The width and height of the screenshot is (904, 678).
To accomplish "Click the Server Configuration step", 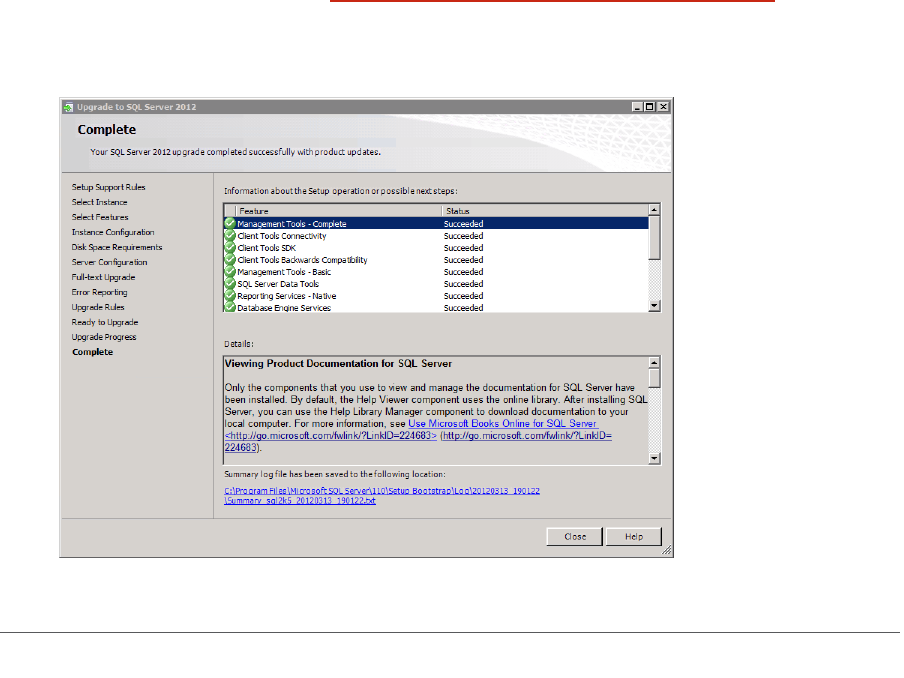I will pyautogui.click(x=110, y=262).
